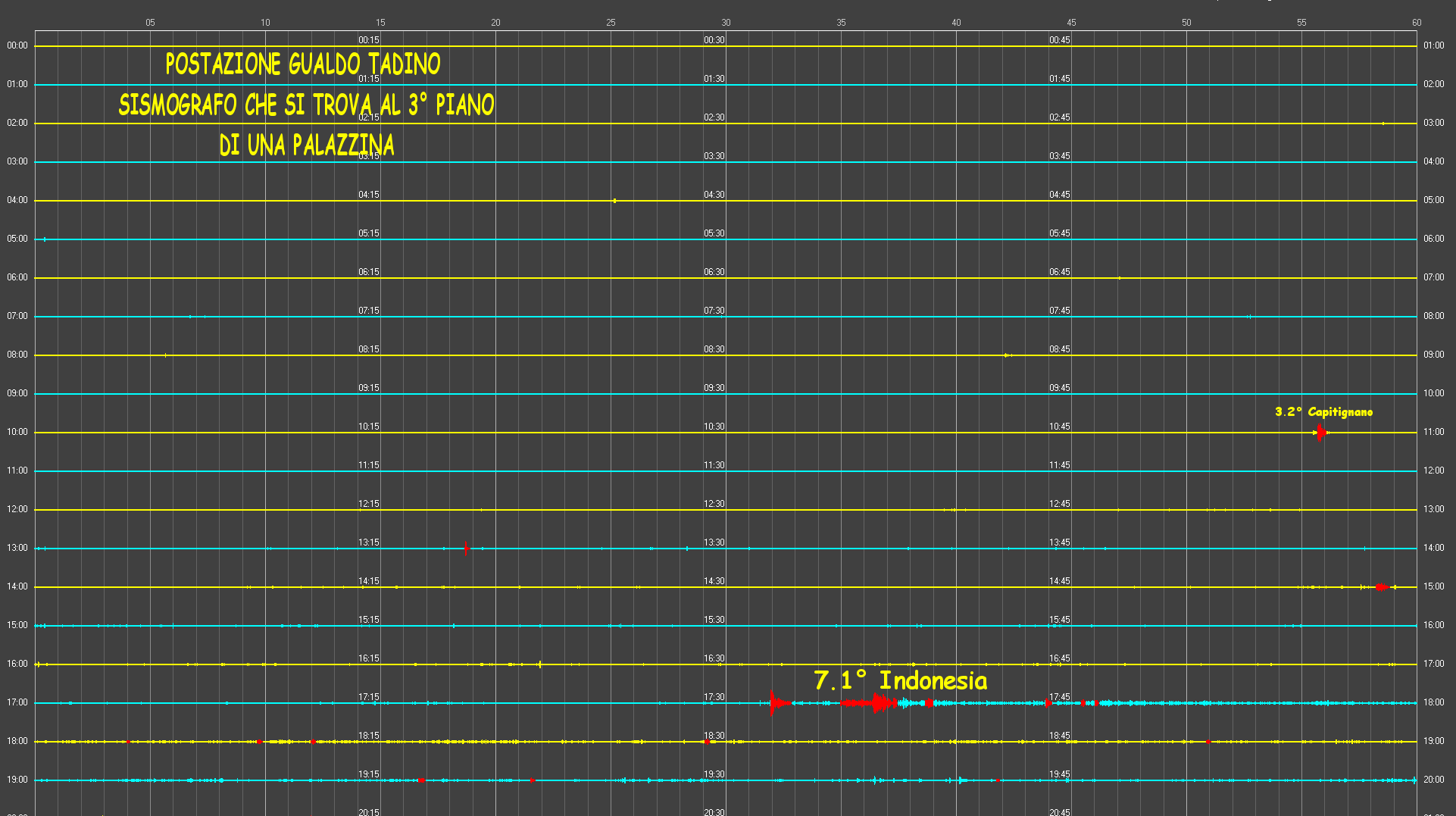Click the red spike on the 13:00 trace
1456x816 pixels.
(x=465, y=548)
